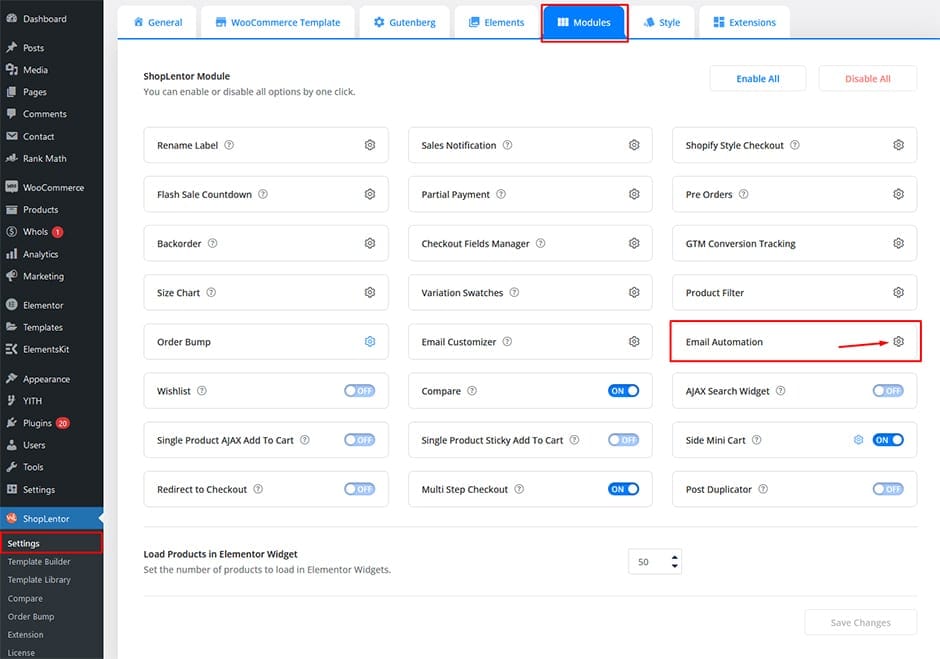Turn off Multi Step Checkout
940x659 pixels.
coord(623,488)
